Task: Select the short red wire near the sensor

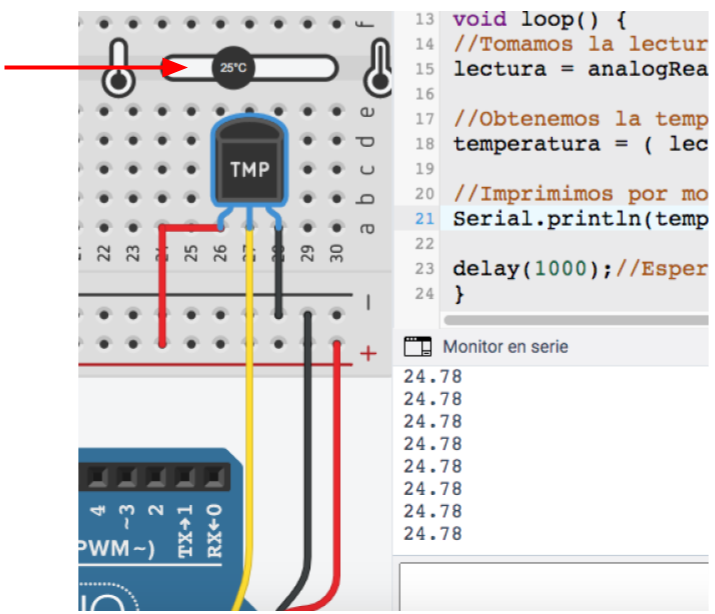Action: coord(162,285)
